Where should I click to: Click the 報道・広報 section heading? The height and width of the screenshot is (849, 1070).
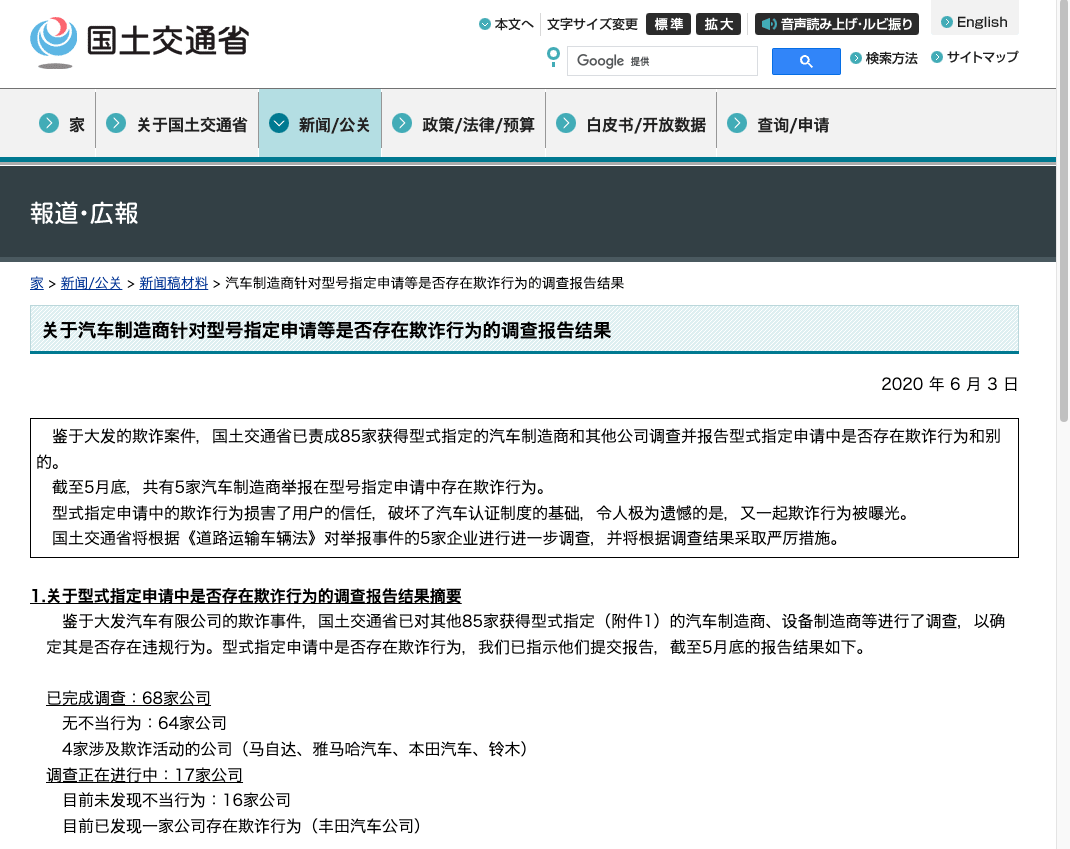(x=85, y=214)
